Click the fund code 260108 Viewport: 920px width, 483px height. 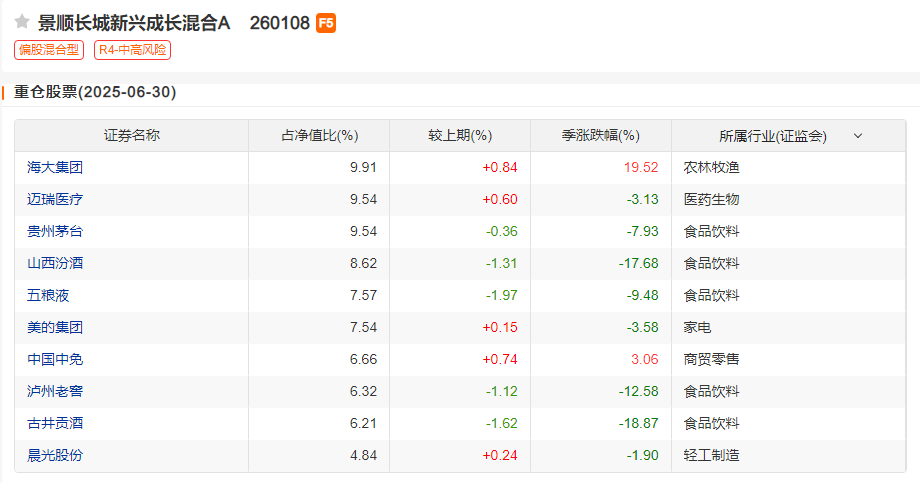[x=279, y=23]
